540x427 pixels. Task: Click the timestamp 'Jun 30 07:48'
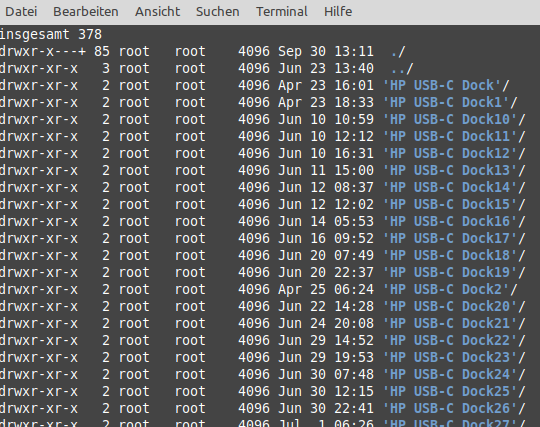(326, 375)
